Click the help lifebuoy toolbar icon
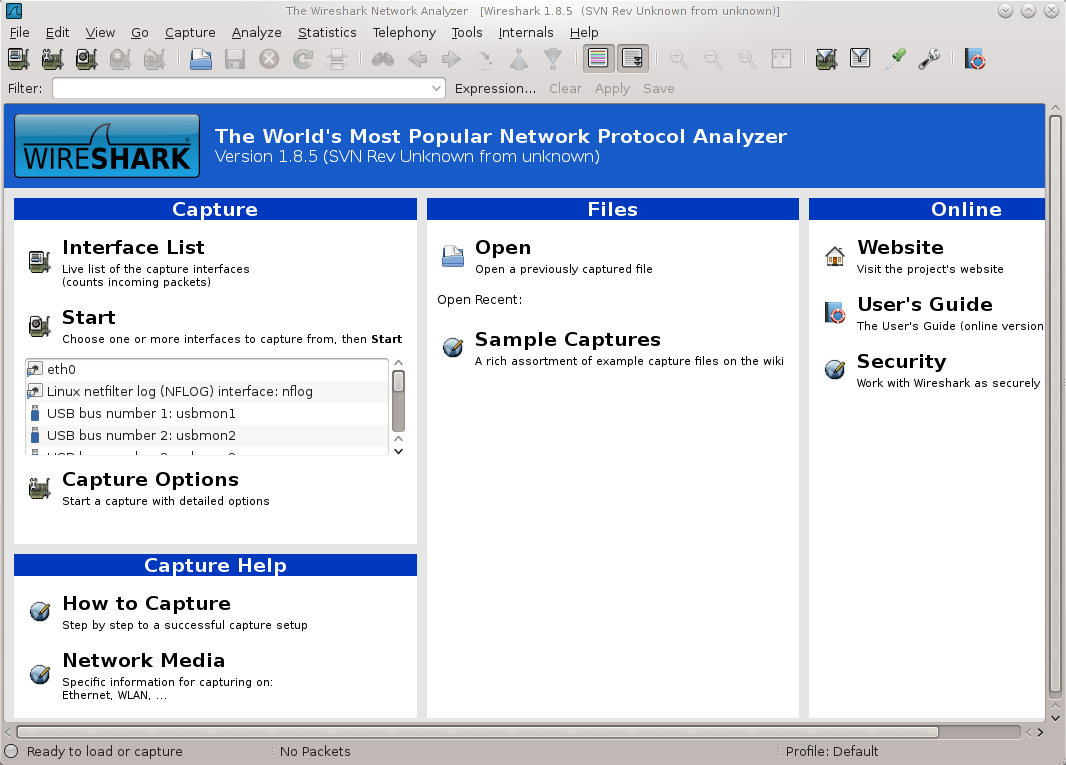 975,59
